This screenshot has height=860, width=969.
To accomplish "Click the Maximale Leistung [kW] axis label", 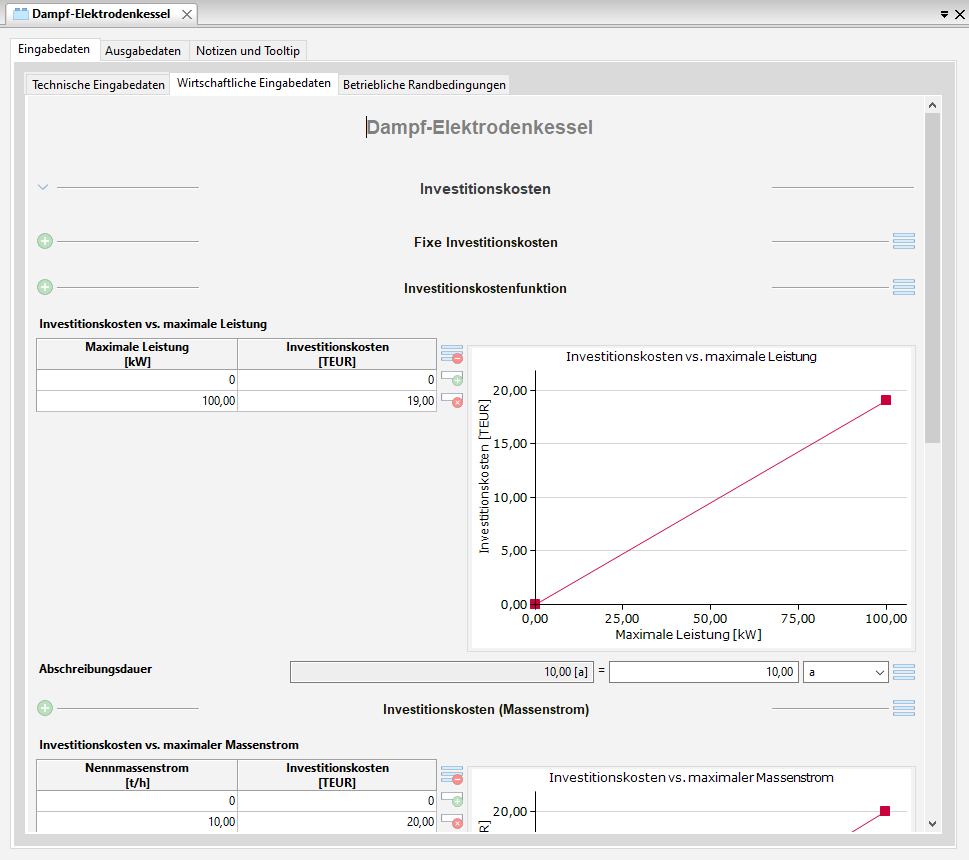I will [x=688, y=634].
